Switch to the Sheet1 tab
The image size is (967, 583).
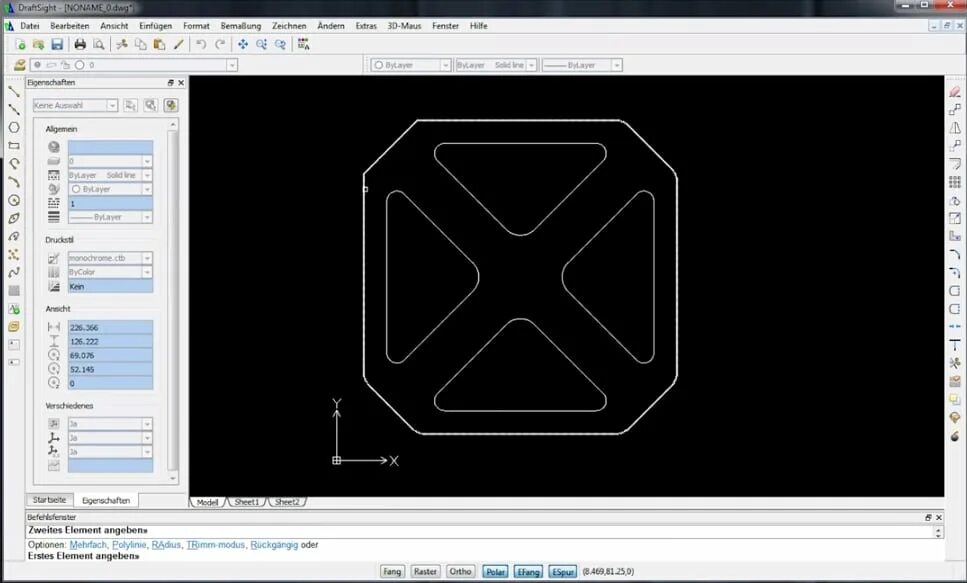(247, 502)
